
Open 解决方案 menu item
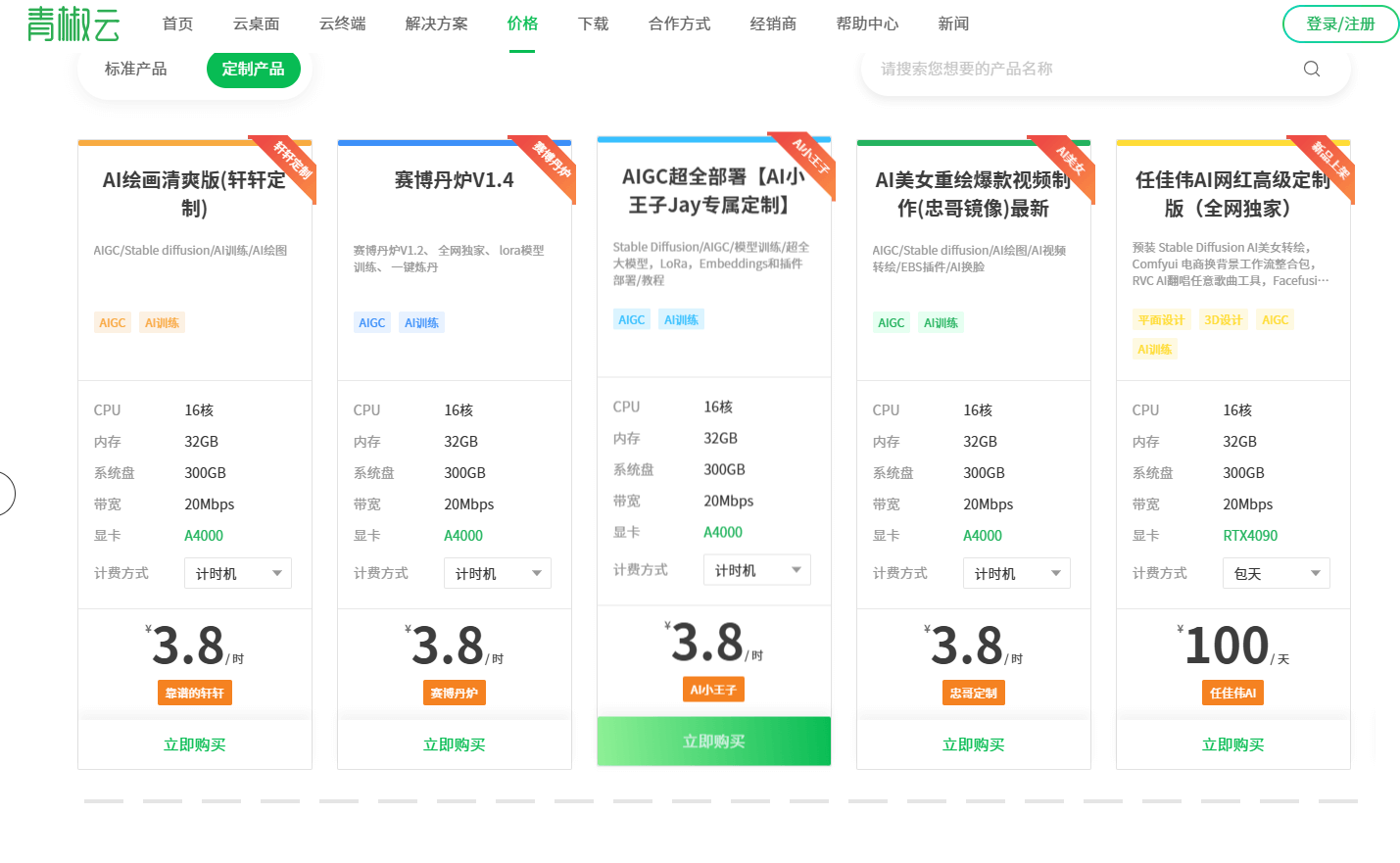(x=436, y=24)
